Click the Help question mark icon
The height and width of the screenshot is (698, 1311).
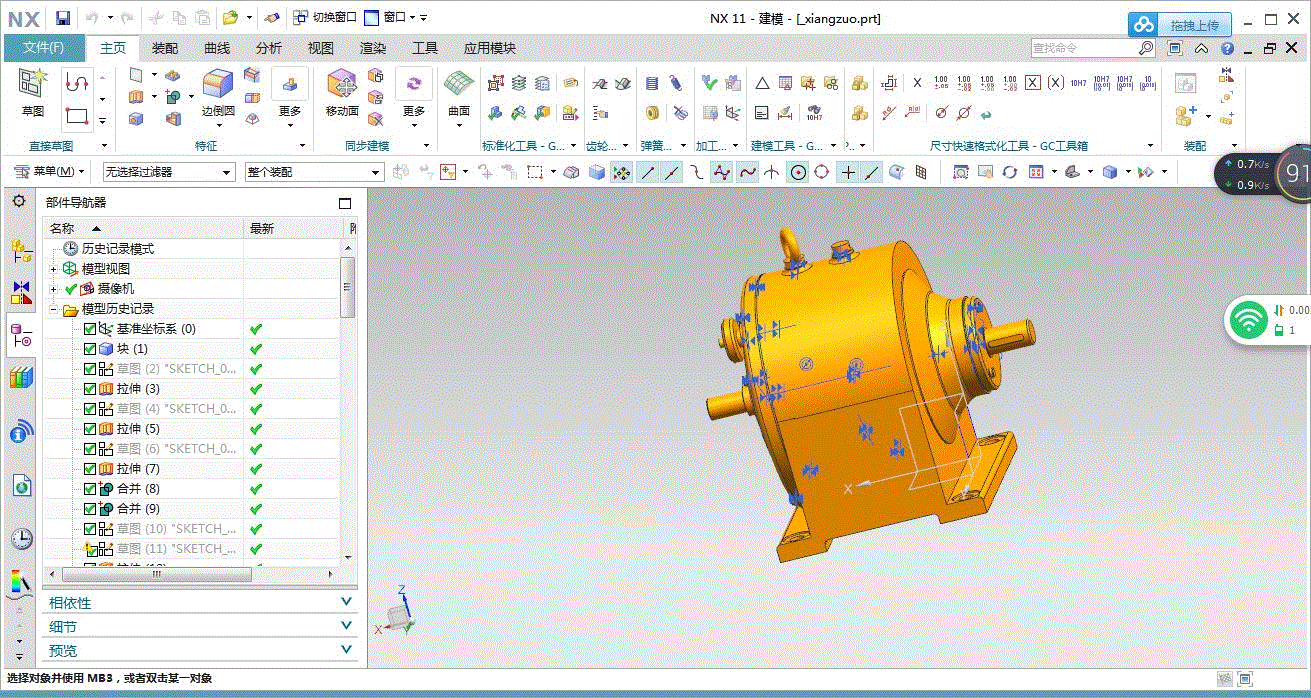coord(1227,48)
